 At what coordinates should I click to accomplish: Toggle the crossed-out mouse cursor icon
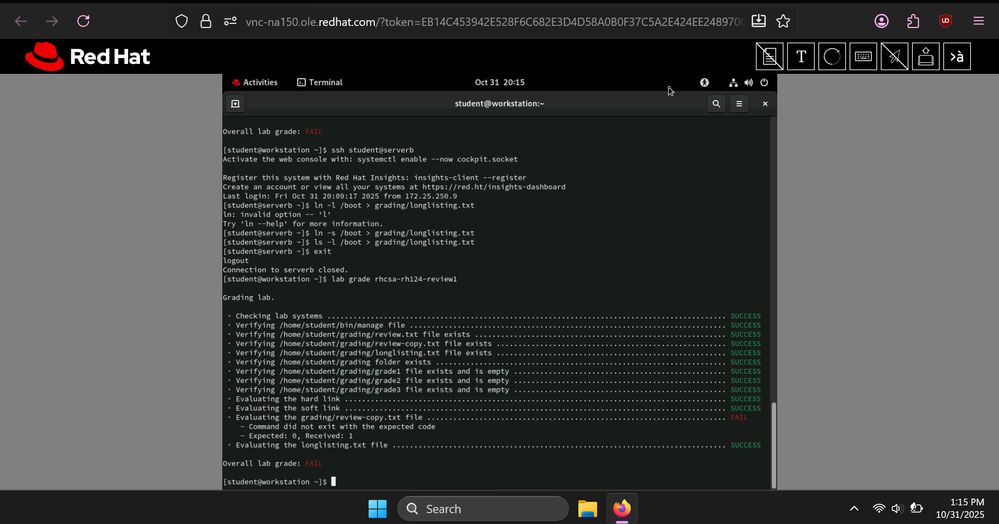895,57
